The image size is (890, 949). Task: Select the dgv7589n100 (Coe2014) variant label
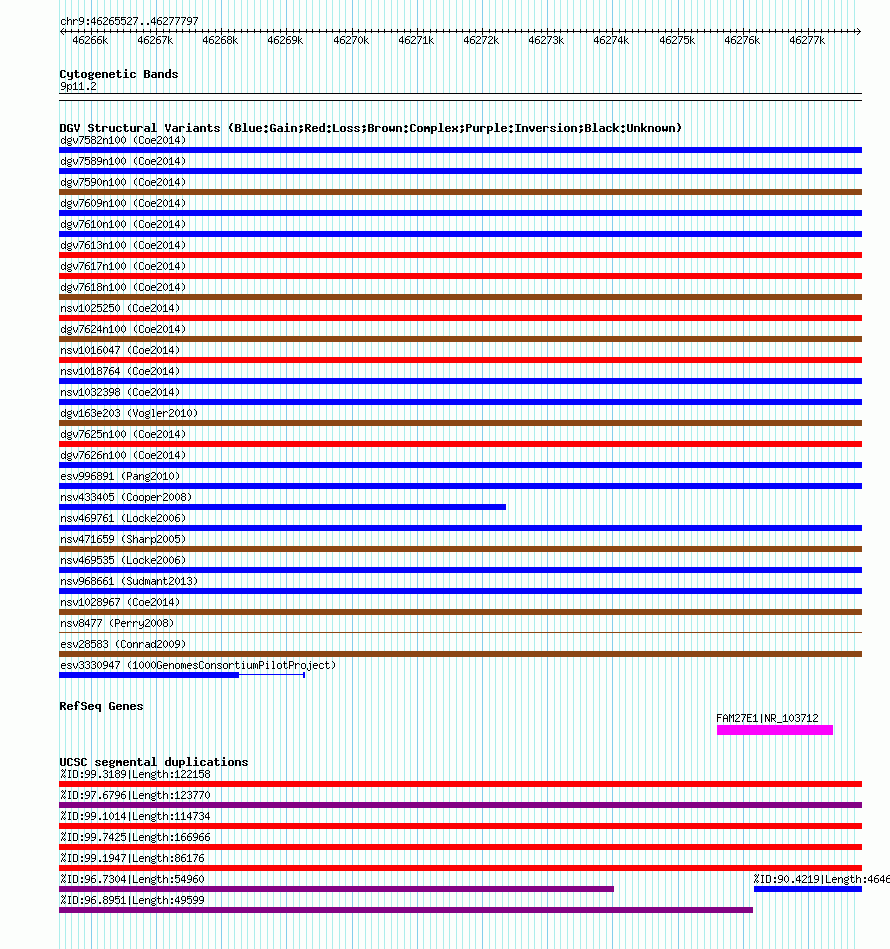click(123, 162)
